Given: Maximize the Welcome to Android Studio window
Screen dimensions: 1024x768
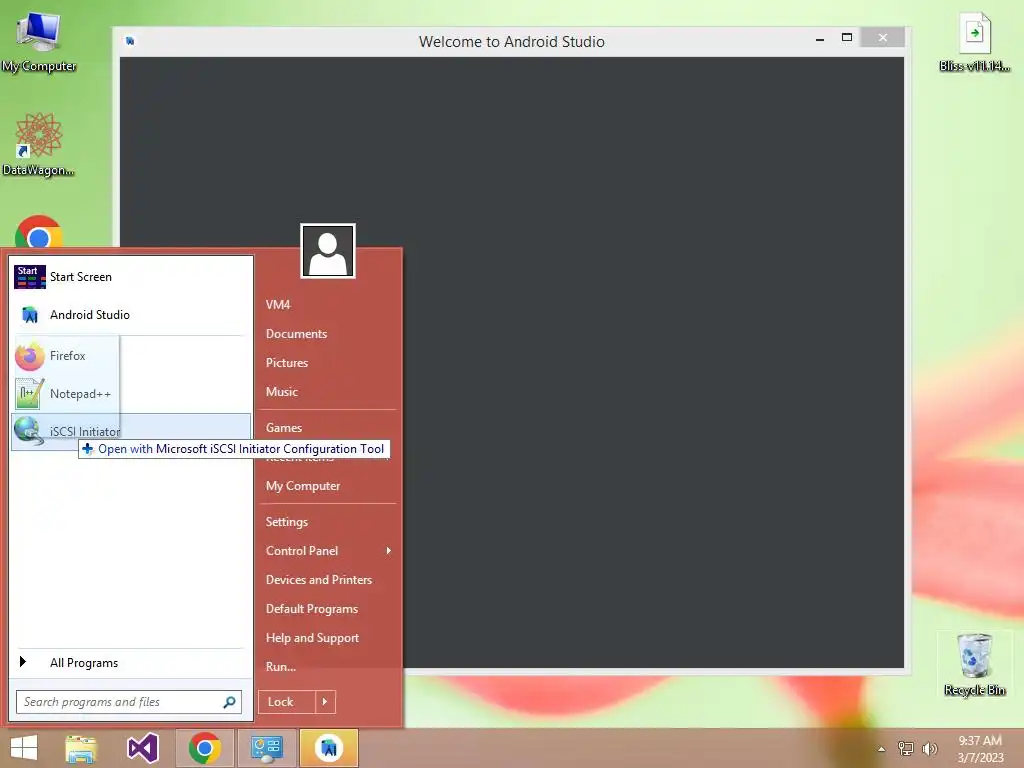Looking at the screenshot, I should pos(847,38).
